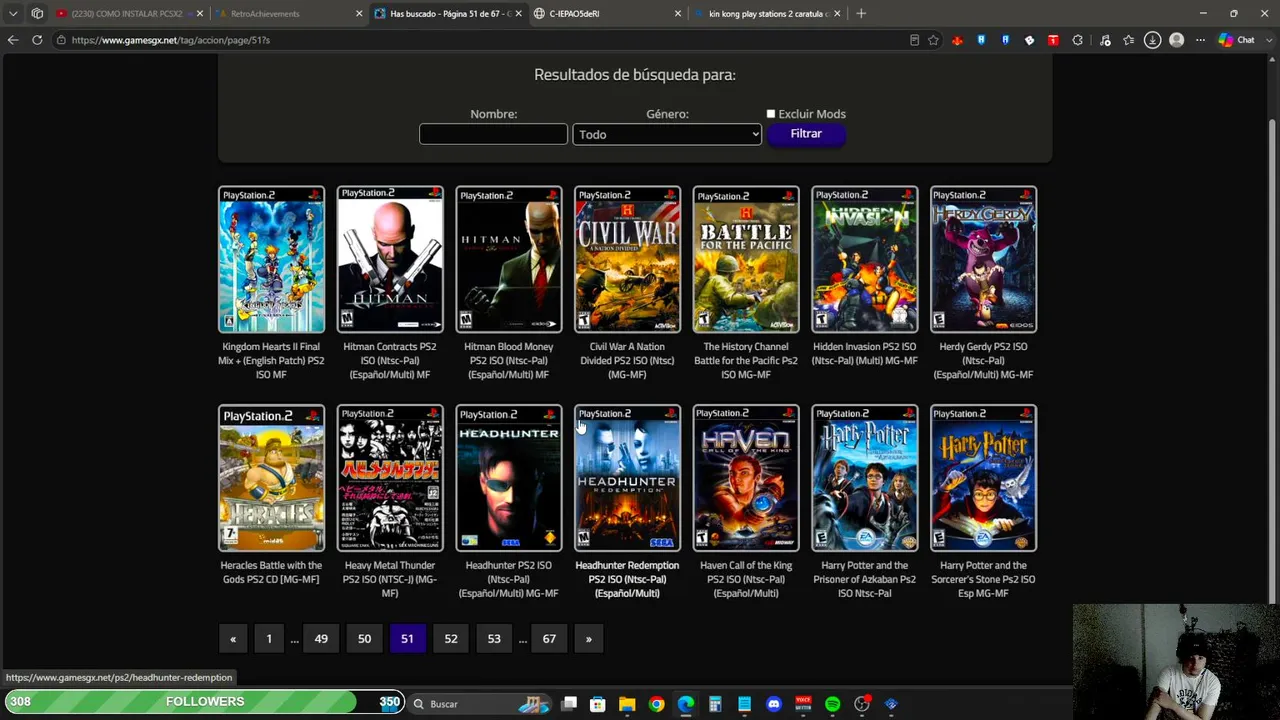Open Battle for the Pacific cover

click(746, 259)
